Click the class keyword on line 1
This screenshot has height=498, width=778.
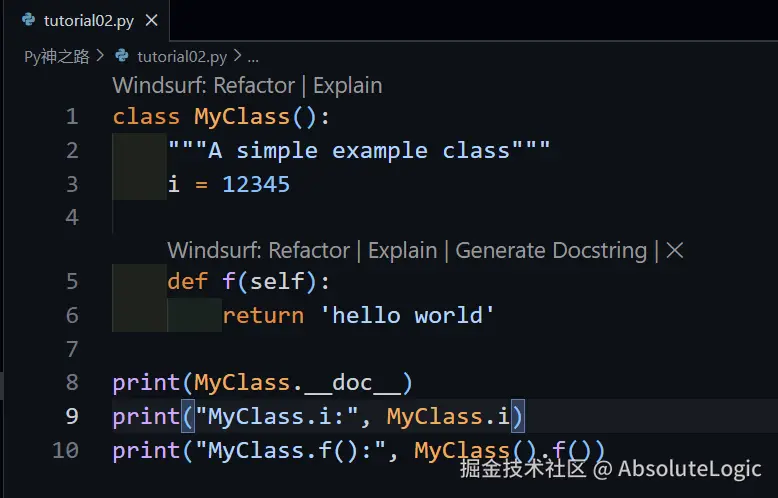(x=146, y=117)
